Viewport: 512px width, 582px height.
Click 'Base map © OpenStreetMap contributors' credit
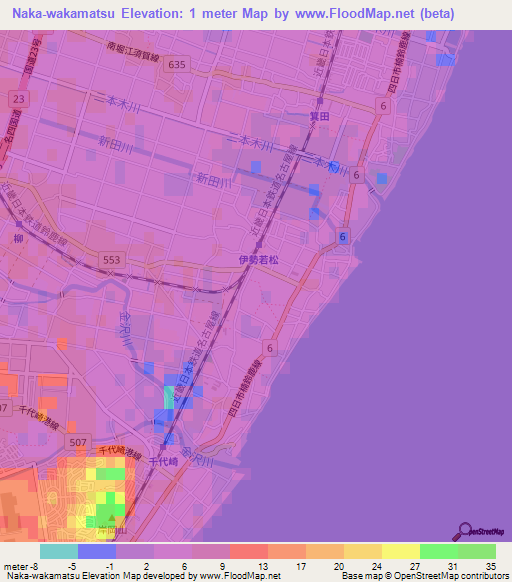(x=425, y=576)
